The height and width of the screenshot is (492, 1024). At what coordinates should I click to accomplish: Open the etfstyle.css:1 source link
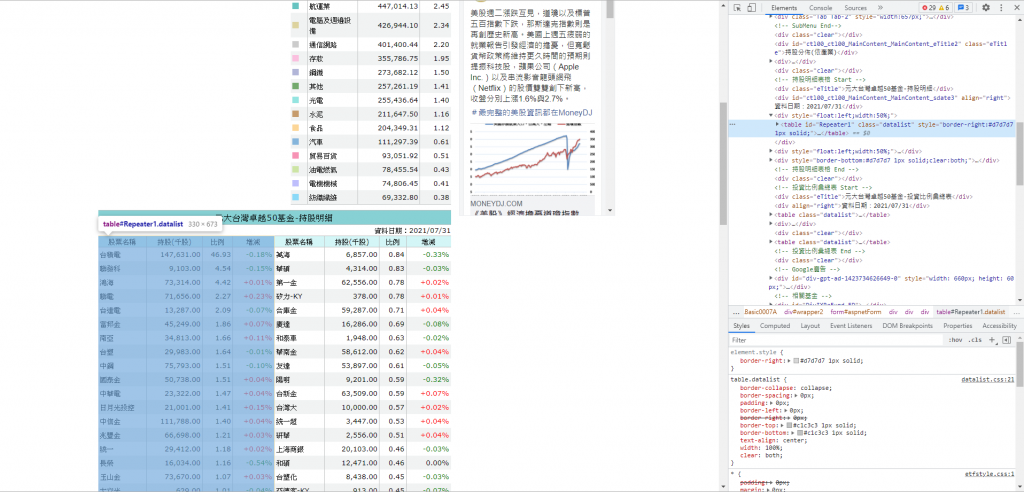point(989,474)
